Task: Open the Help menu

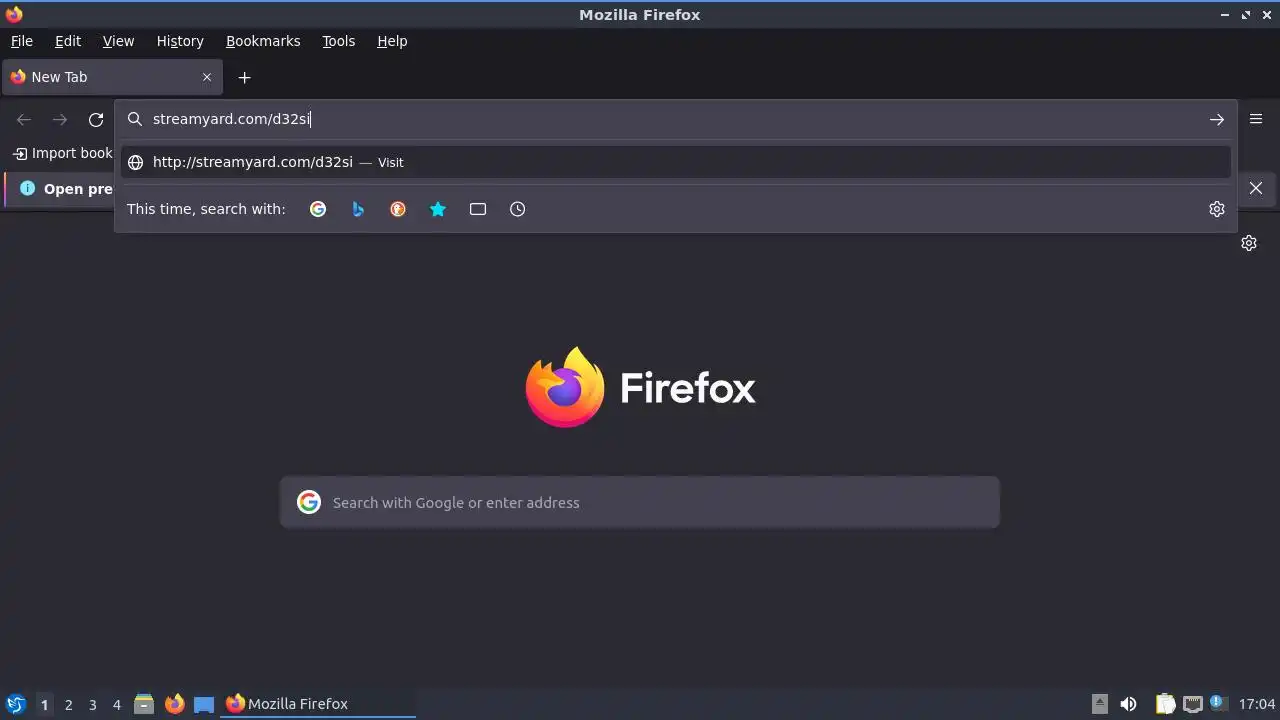Action: [x=392, y=41]
